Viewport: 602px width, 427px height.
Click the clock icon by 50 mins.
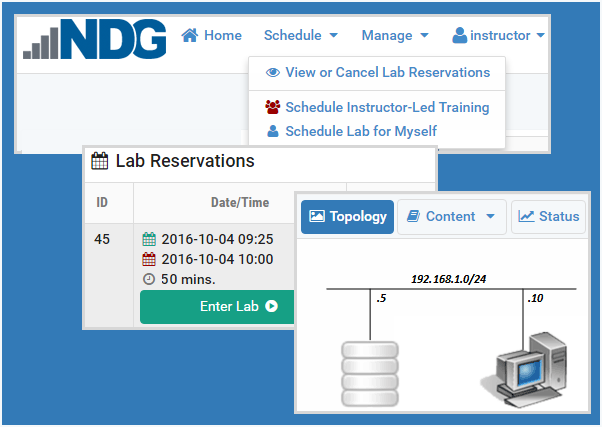pyautogui.click(x=149, y=279)
